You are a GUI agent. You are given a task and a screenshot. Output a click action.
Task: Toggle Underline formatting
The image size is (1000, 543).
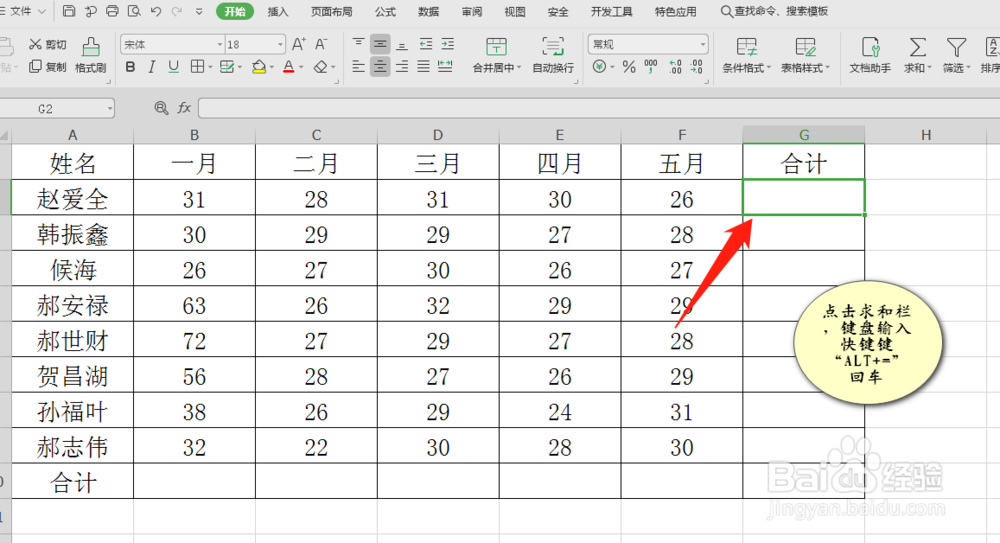pyautogui.click(x=173, y=66)
